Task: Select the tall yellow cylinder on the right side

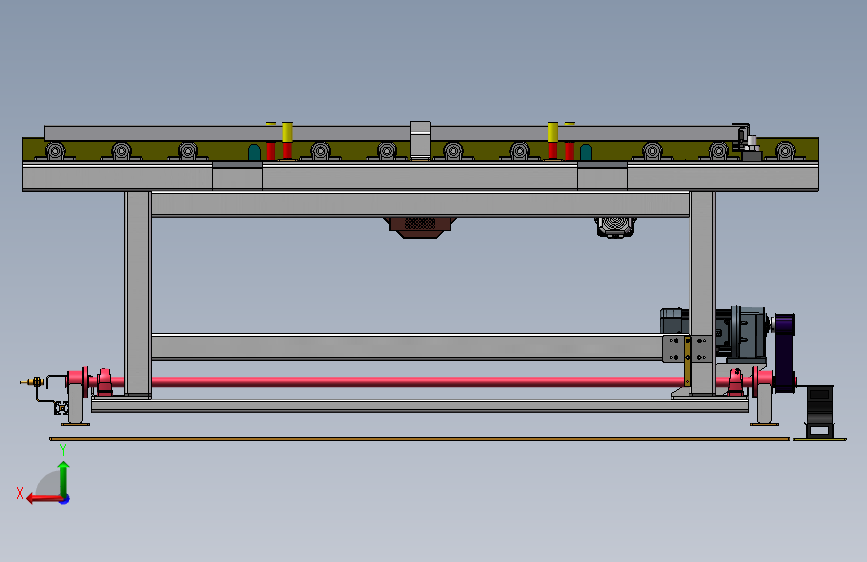Action: point(553,133)
